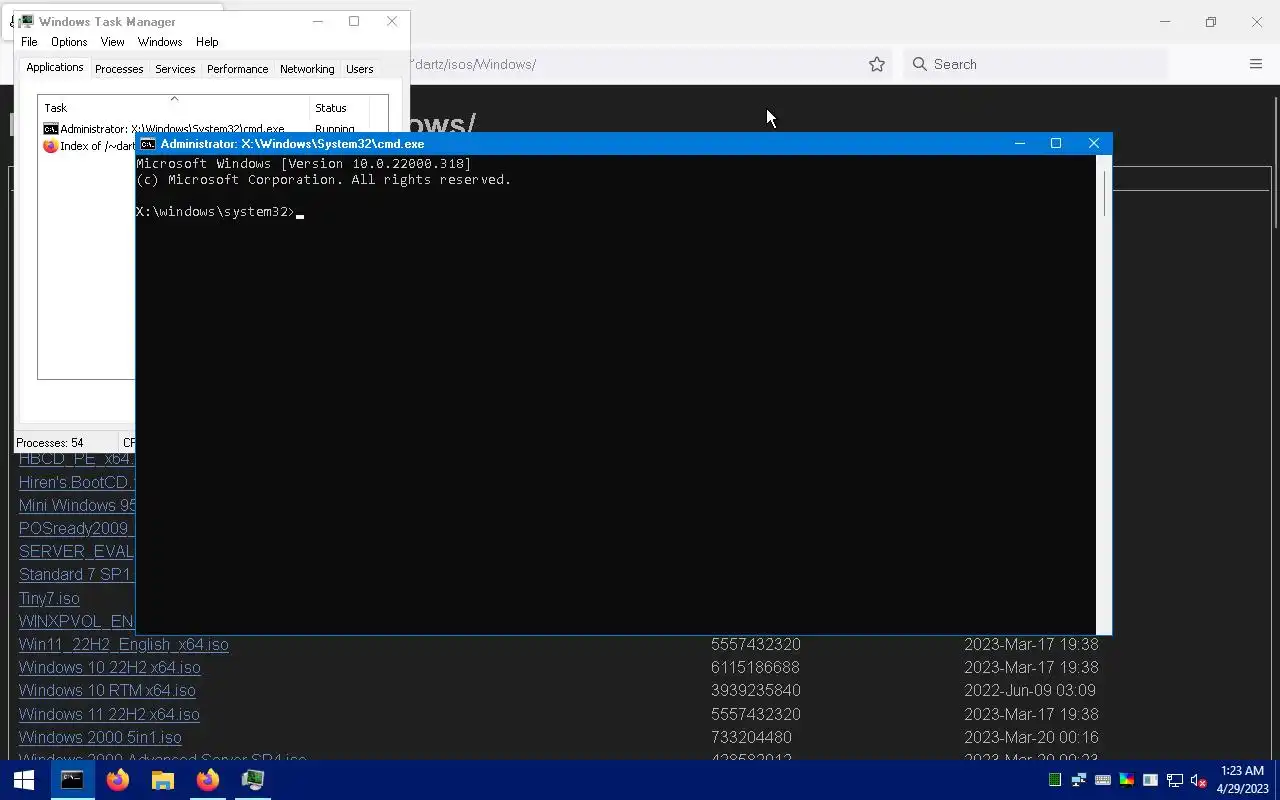Sort tasks by the Task column header
The width and height of the screenshot is (1280, 800).
pyautogui.click(x=174, y=107)
